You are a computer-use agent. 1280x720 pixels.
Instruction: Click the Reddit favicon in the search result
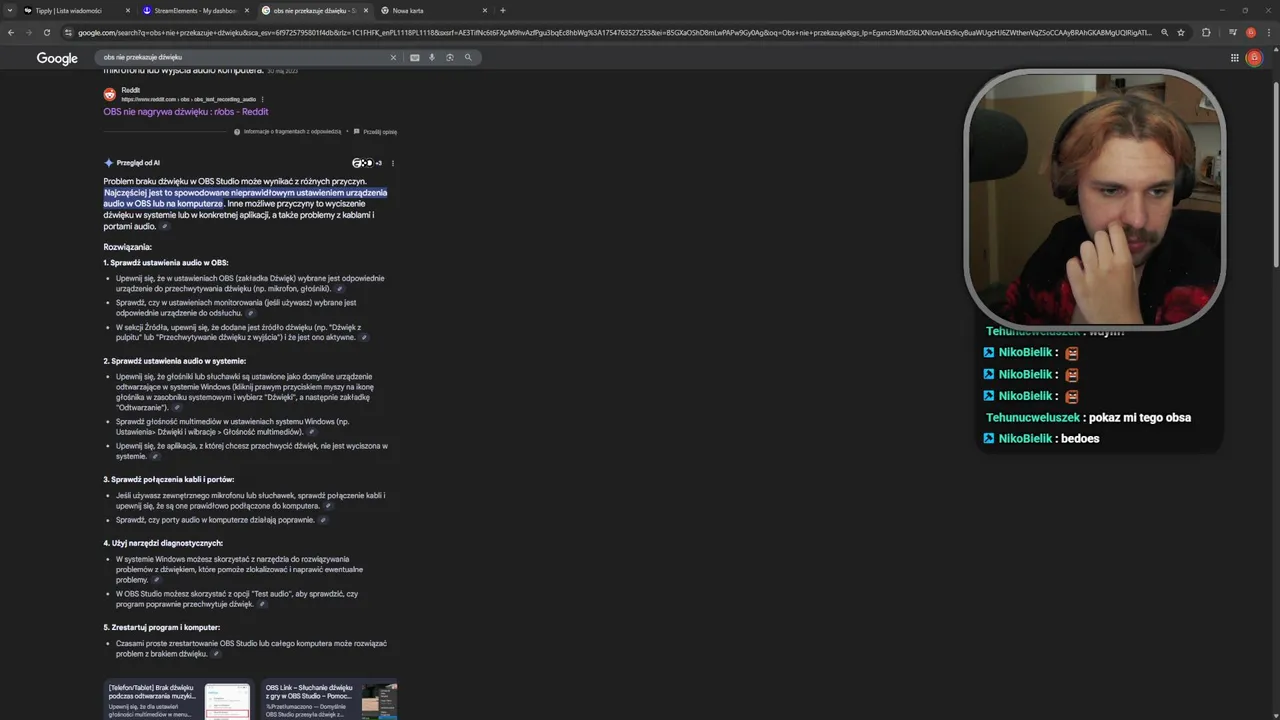110,95
